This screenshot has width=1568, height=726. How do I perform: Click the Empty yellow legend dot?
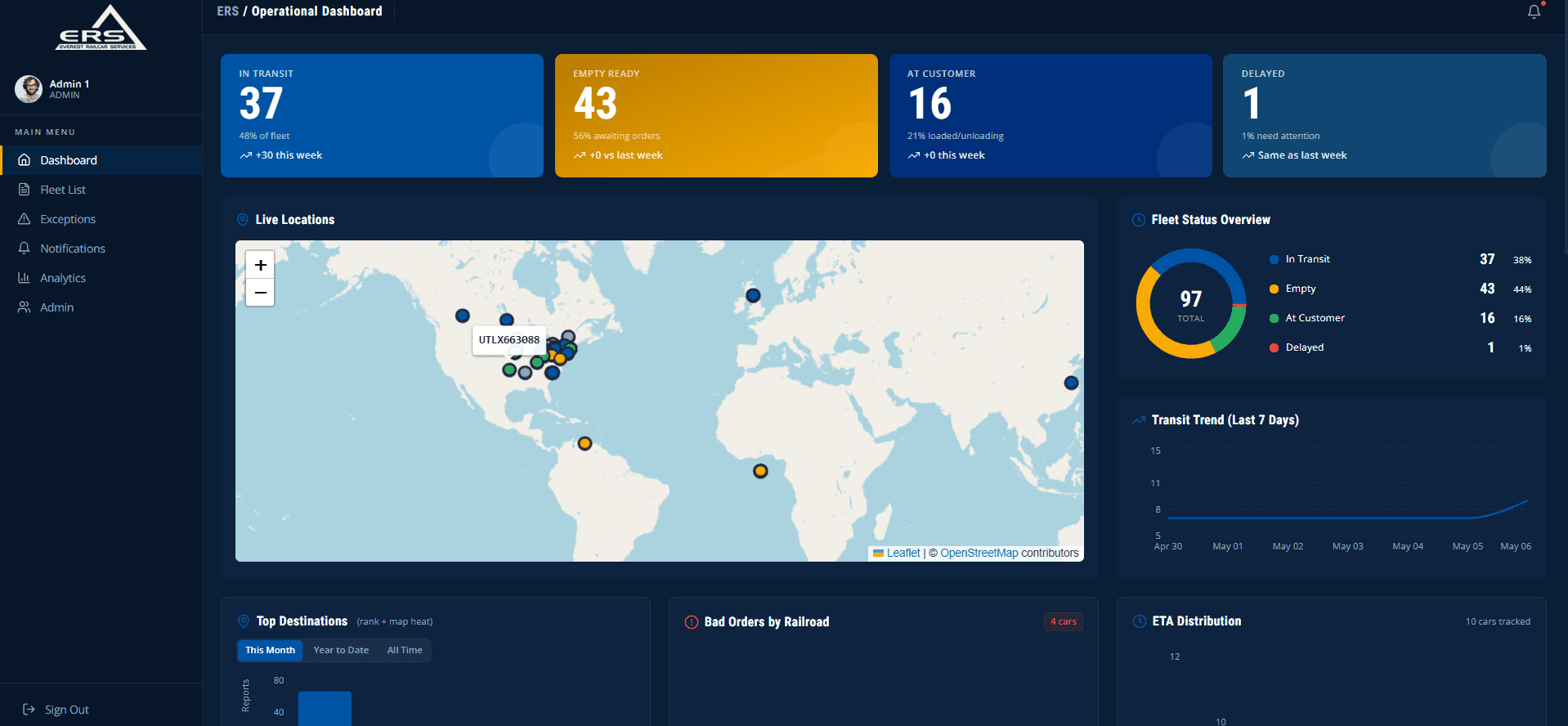(x=1274, y=289)
